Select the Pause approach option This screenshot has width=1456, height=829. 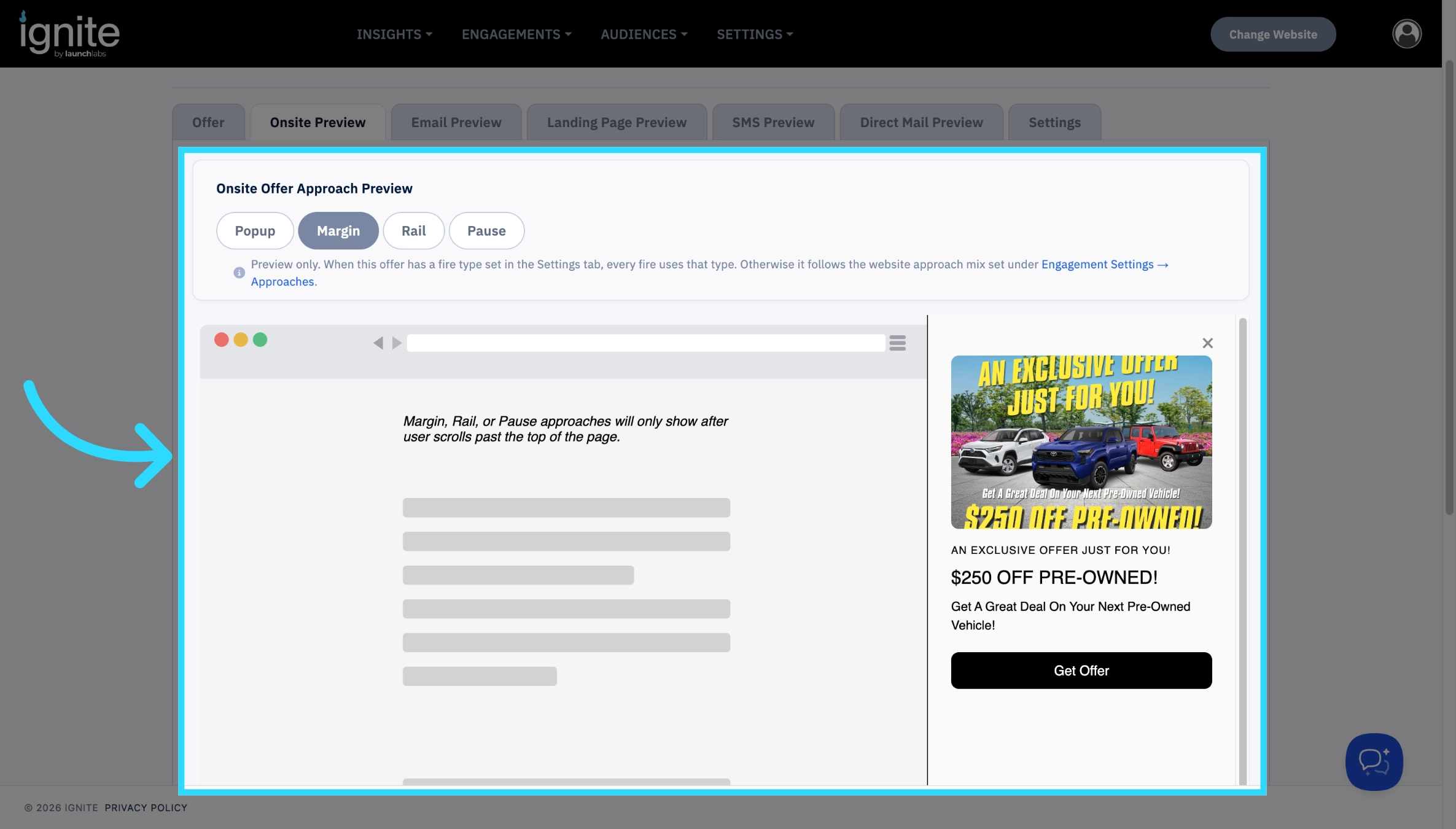[x=486, y=231]
